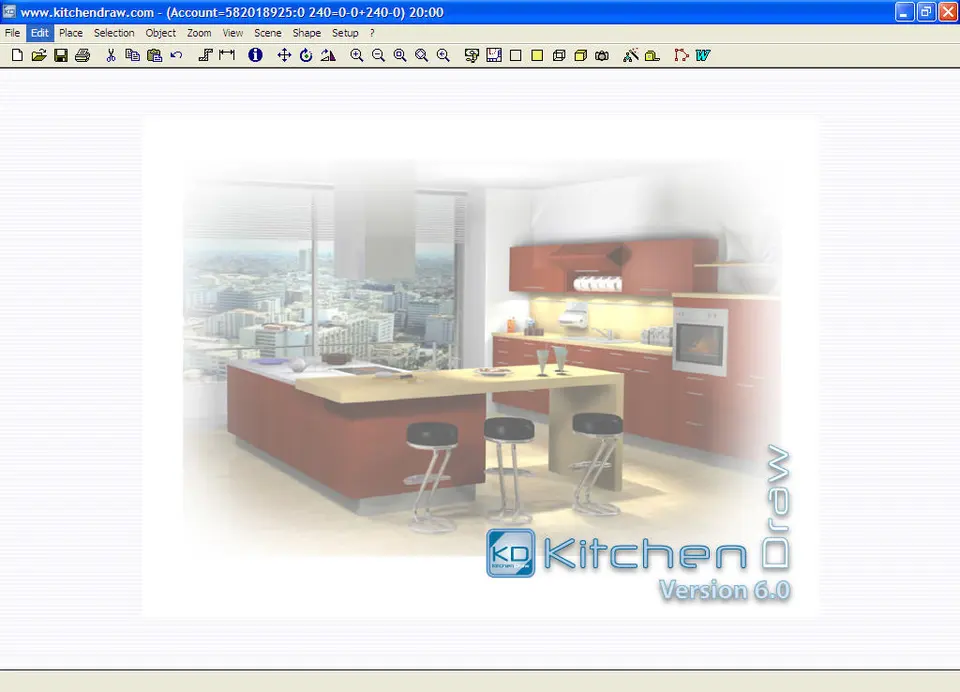
Task: Click the stepped wall shape icon
Action: [205, 56]
